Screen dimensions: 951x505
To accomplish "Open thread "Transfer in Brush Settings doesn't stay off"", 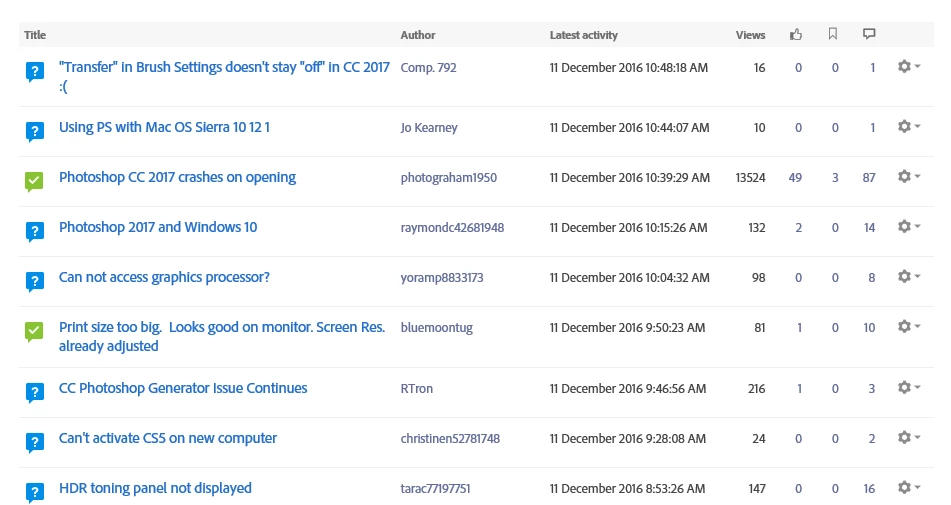I will coord(224,76).
